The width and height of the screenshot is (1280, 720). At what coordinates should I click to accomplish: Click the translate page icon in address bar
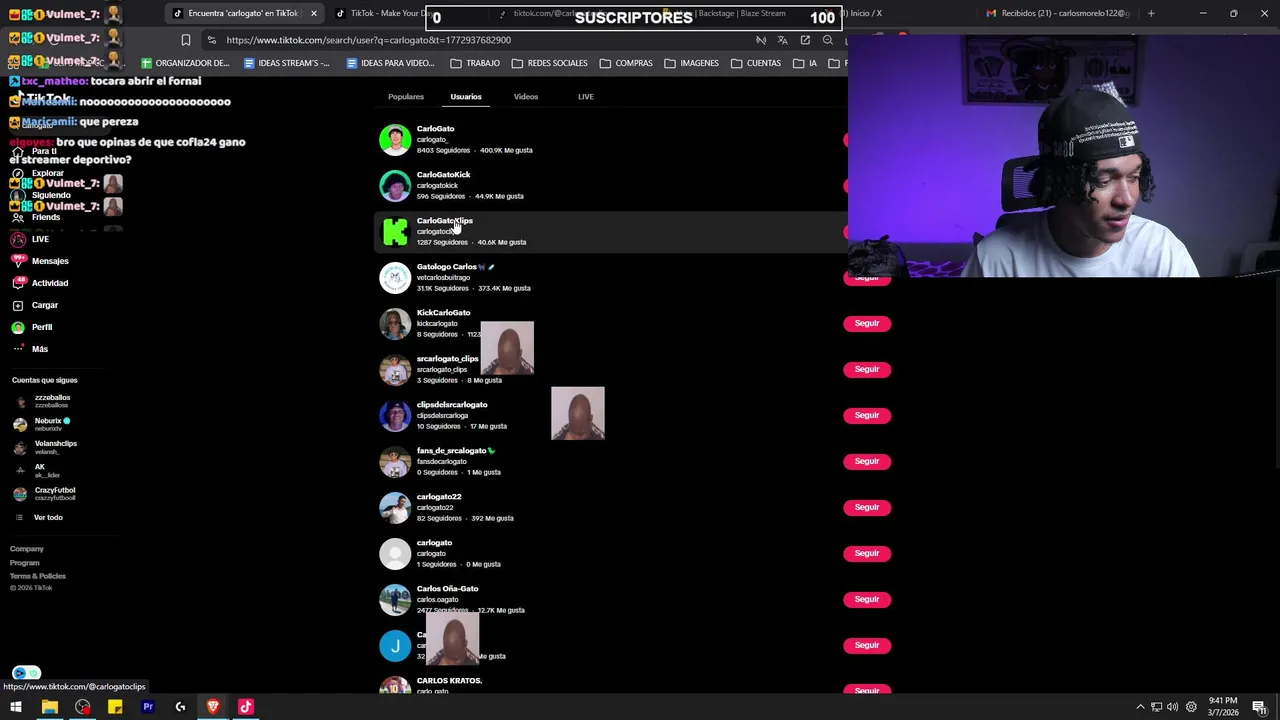point(782,40)
